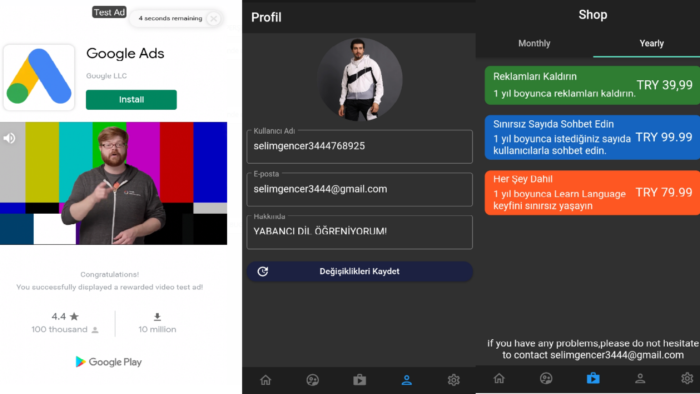Open home icon in Profil bottom bar
This screenshot has height=394, width=700.
click(x=266, y=380)
